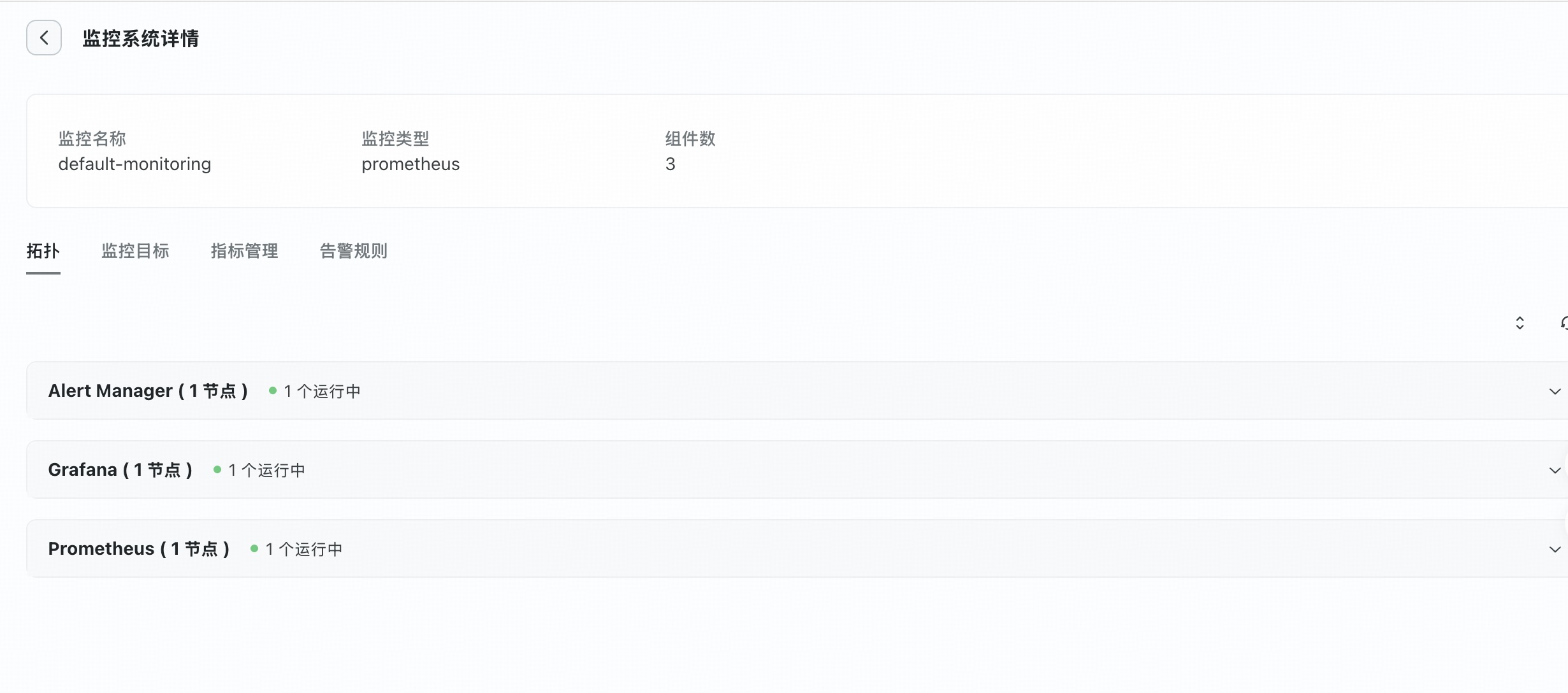Click Prometheus's 1 个运行中 status
The width and height of the screenshot is (1568, 693).
pyautogui.click(x=296, y=549)
